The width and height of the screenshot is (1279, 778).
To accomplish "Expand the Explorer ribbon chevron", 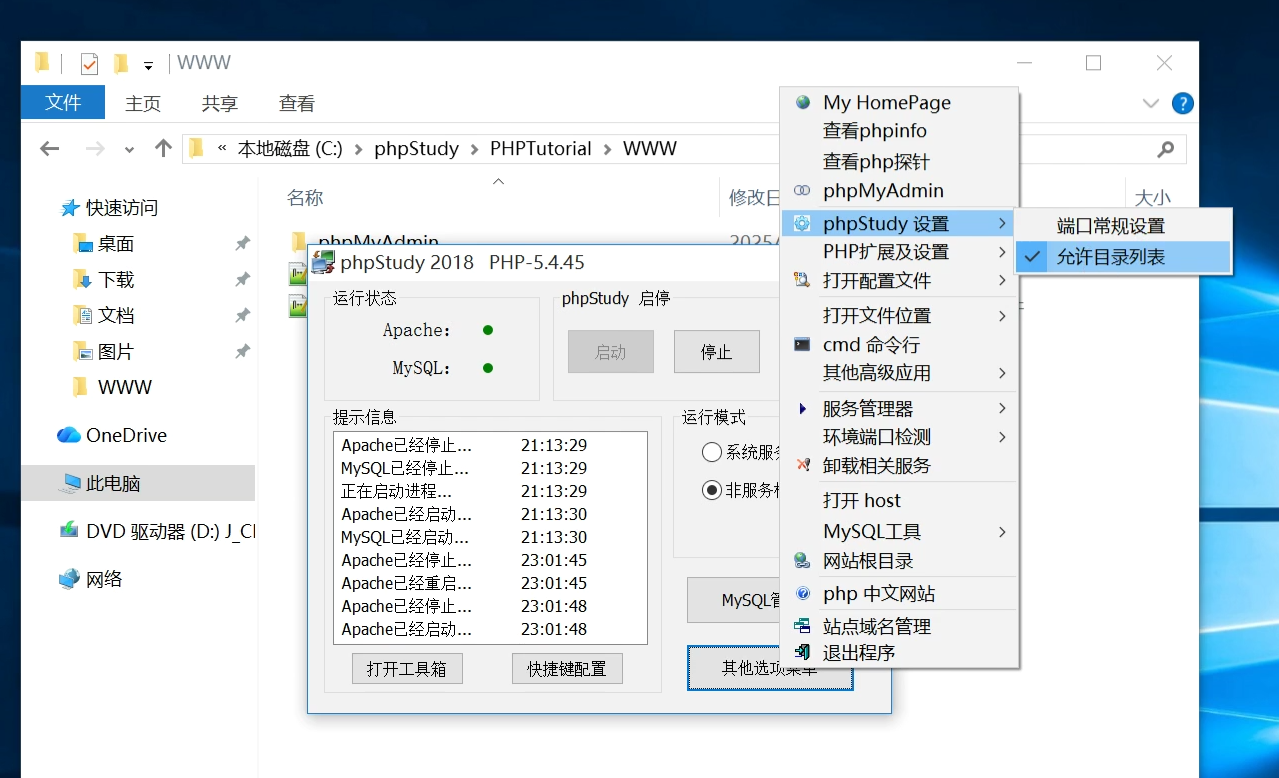I will pyautogui.click(x=1149, y=103).
